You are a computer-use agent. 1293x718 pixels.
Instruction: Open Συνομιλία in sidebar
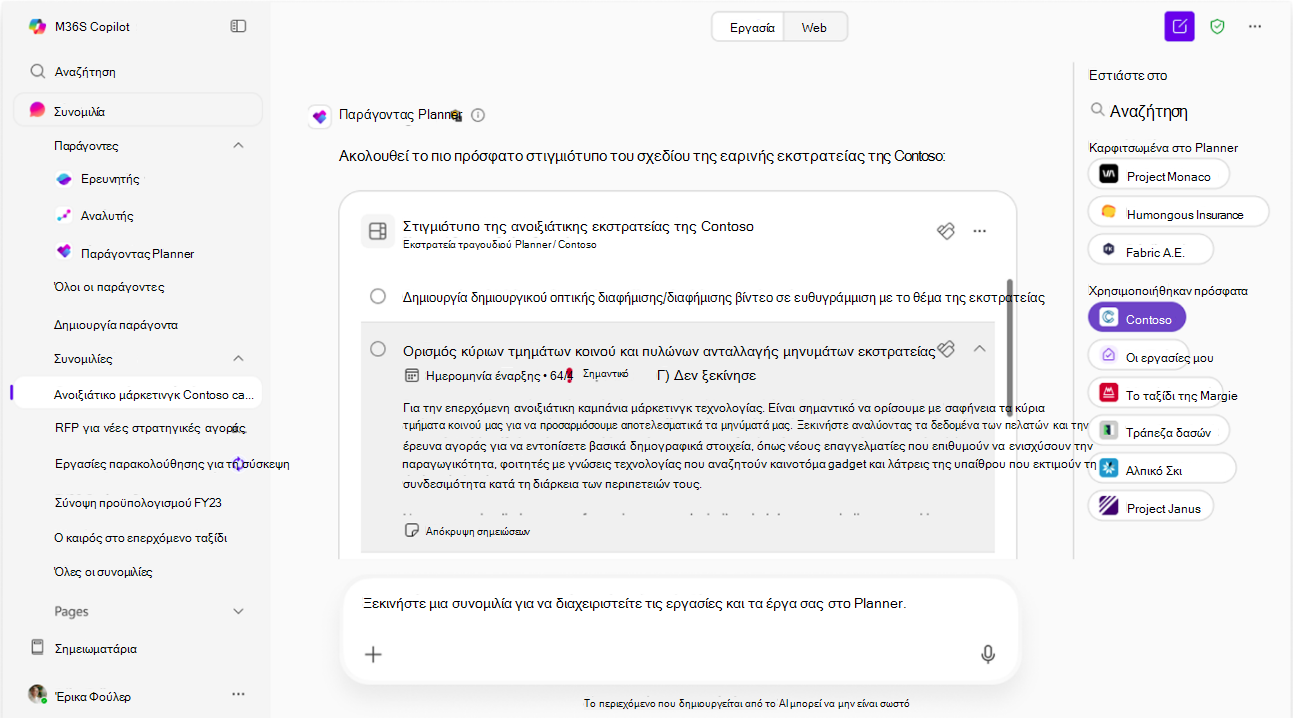point(138,110)
